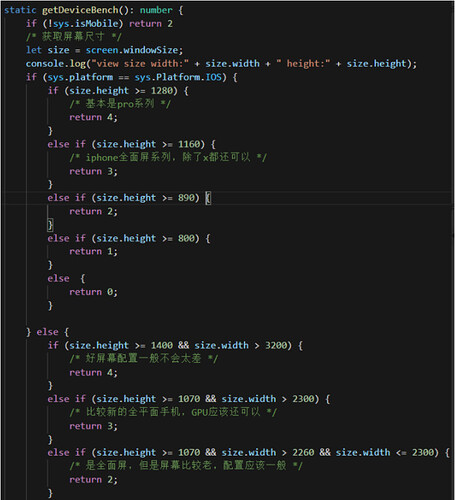455x500 pixels.
Task: Click the 'return 0;' statement
Action: click(93, 292)
